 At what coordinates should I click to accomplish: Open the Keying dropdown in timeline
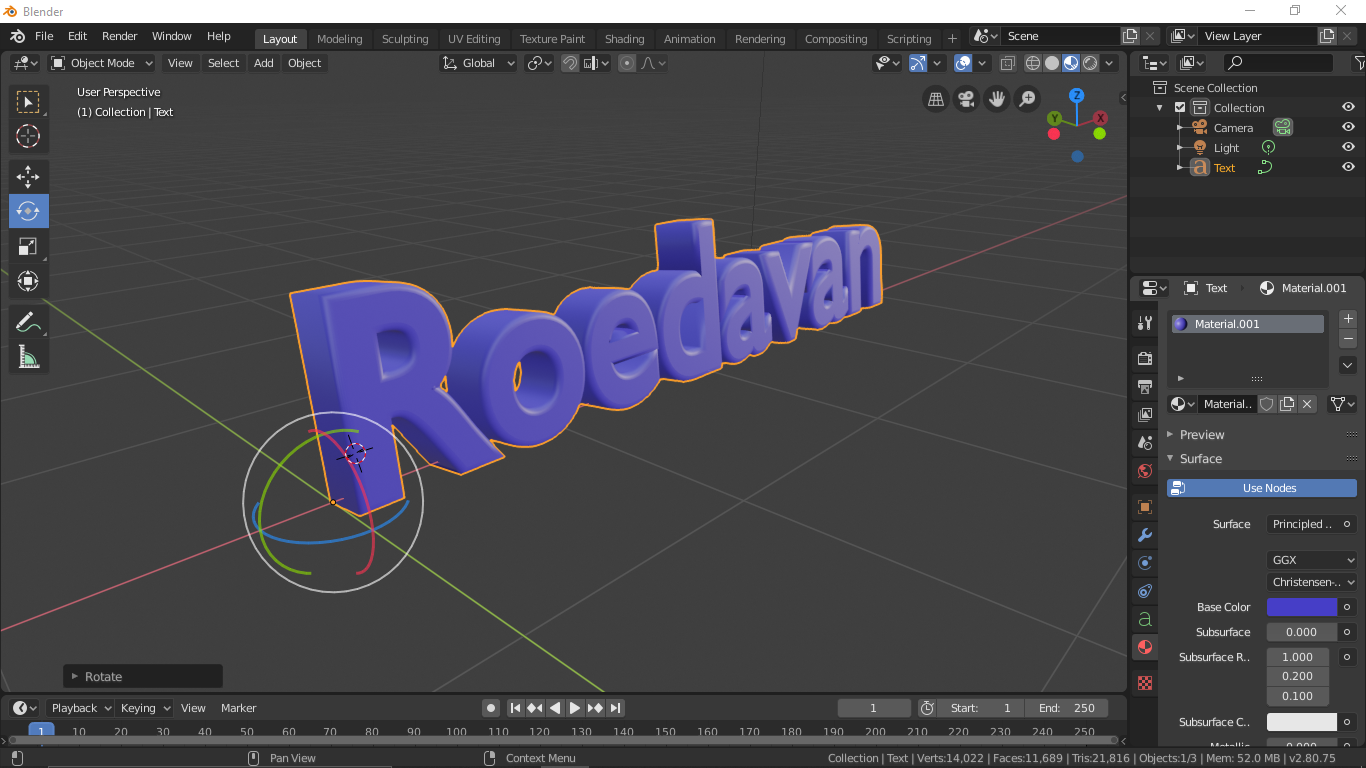(146, 708)
